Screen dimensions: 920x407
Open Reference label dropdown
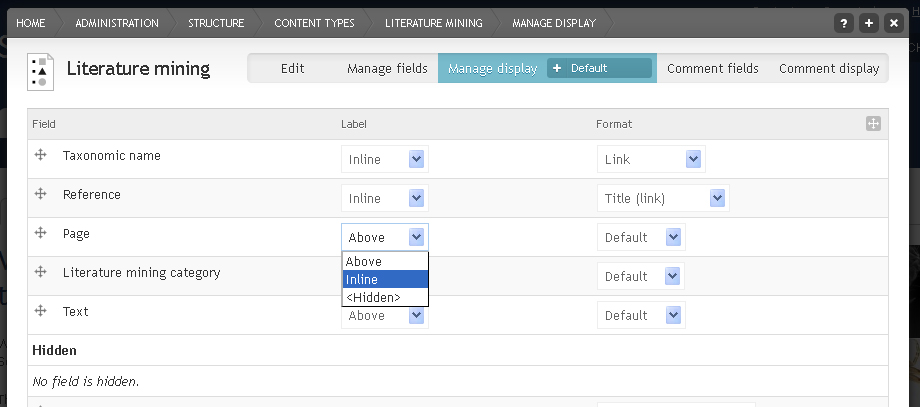[x=385, y=198]
